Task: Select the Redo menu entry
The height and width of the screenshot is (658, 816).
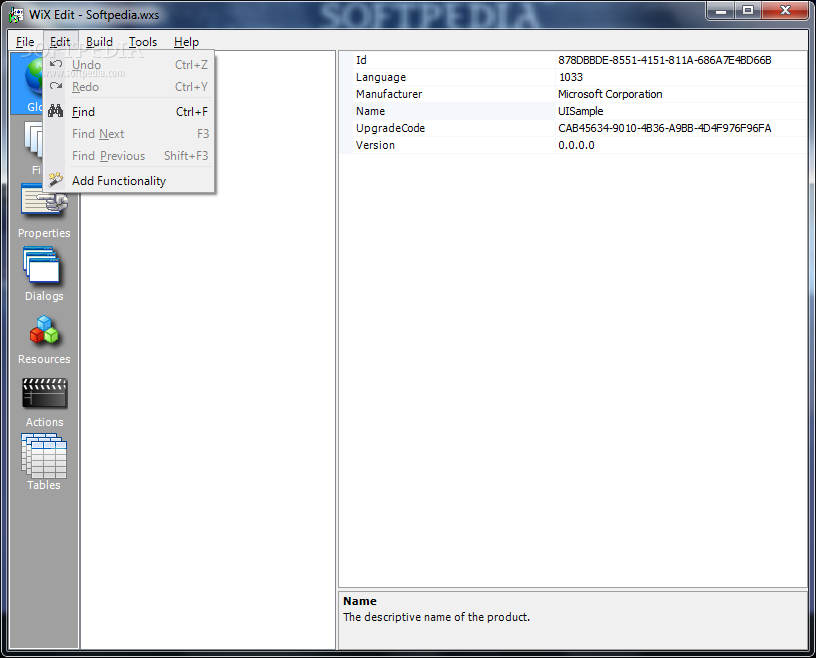Action: tap(129, 86)
